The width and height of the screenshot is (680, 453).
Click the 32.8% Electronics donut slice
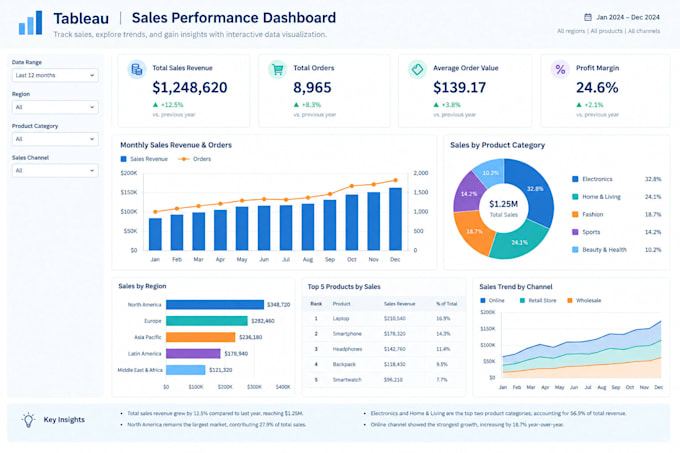coord(537,191)
